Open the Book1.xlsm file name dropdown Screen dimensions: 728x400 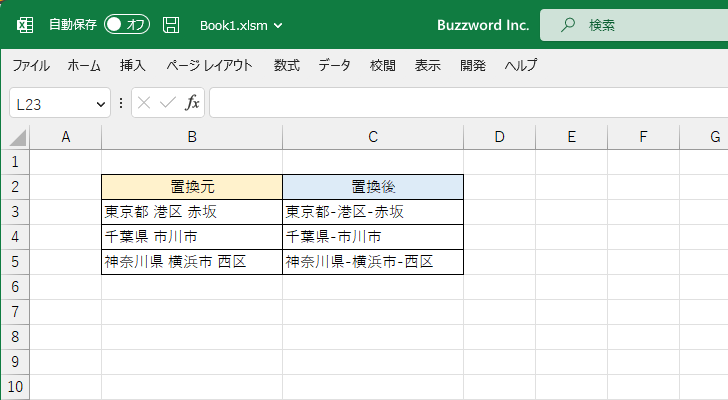pos(241,26)
